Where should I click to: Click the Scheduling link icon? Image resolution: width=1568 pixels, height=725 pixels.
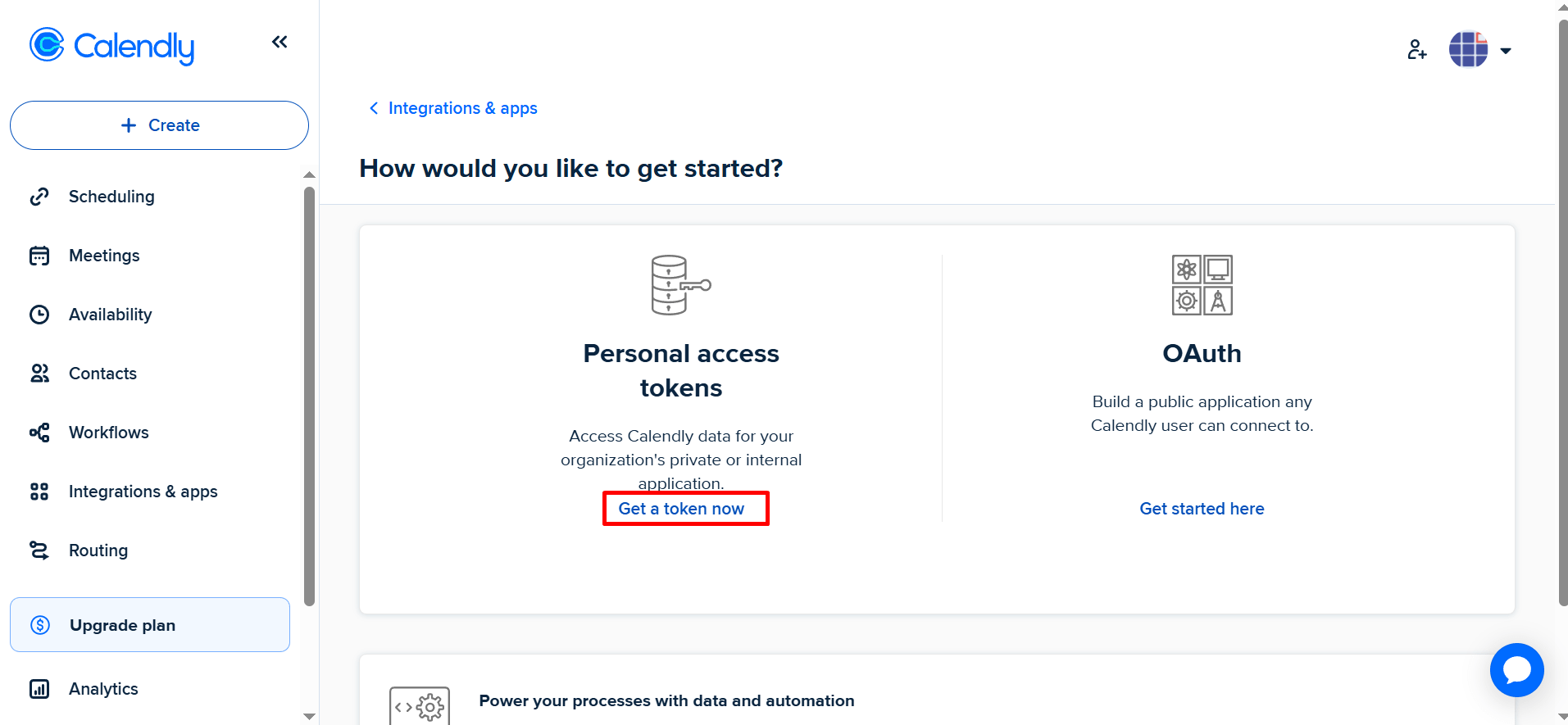coord(39,197)
